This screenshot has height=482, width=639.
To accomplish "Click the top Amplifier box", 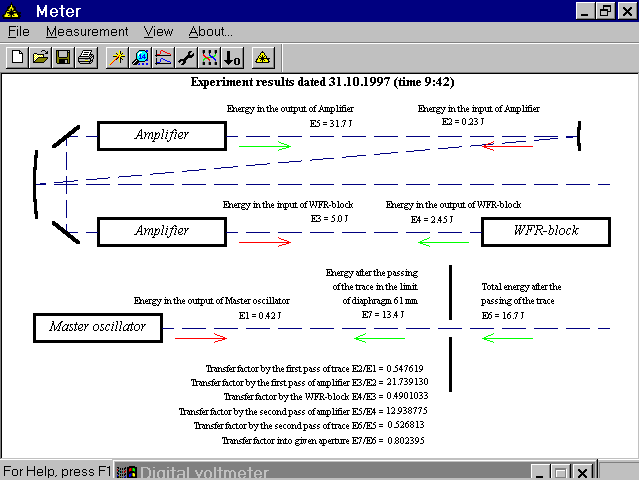I will pyautogui.click(x=162, y=136).
